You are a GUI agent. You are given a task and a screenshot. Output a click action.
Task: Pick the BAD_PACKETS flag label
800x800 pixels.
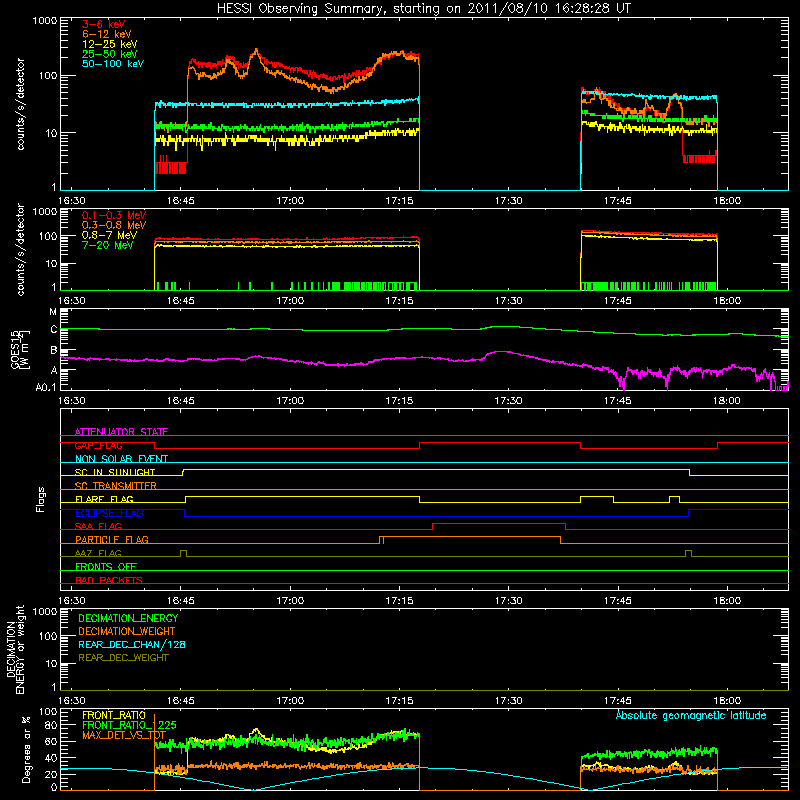(x=109, y=580)
